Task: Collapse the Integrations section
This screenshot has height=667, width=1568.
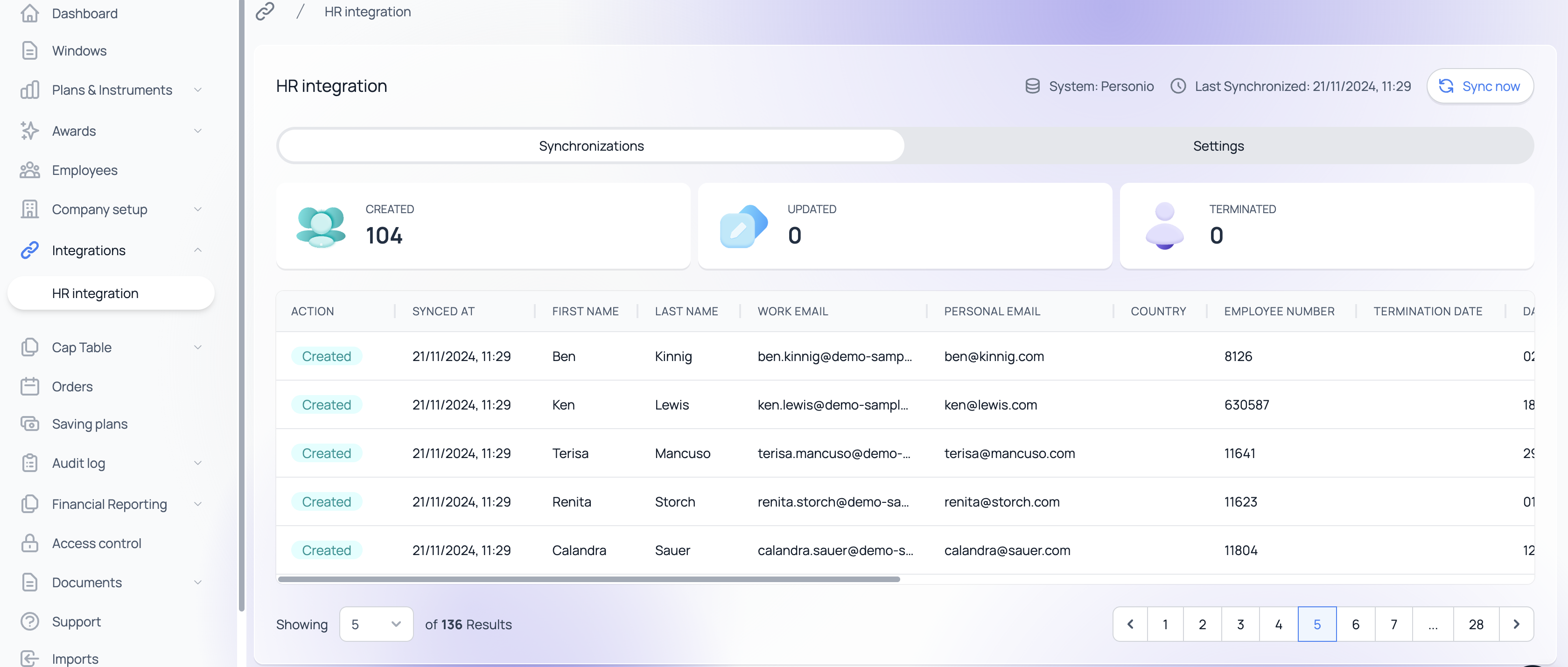Action: click(x=197, y=250)
